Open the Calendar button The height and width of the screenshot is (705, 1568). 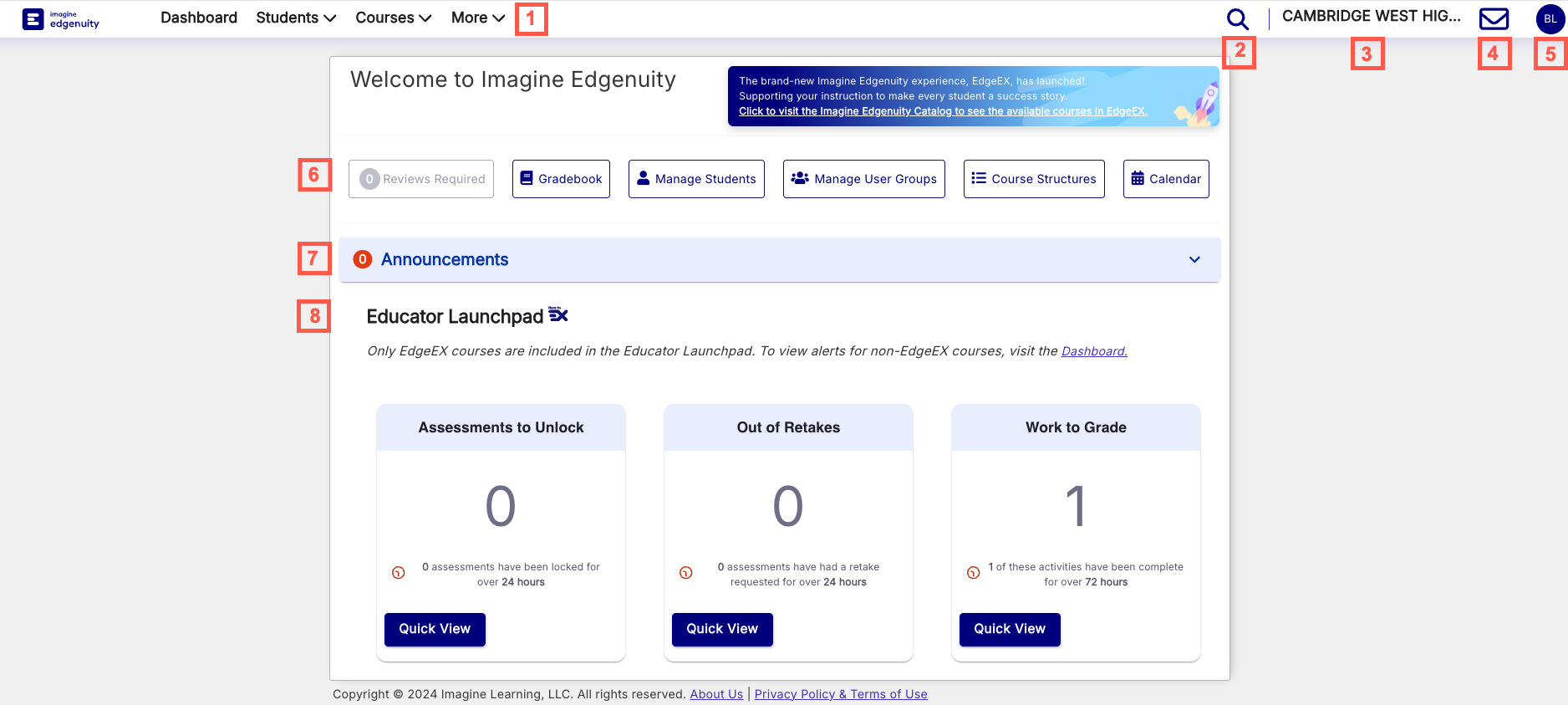point(1165,179)
